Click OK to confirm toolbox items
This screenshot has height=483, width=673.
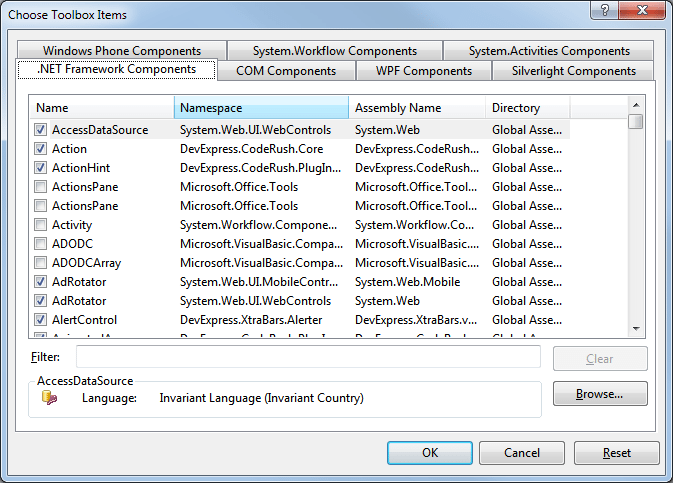(x=430, y=453)
